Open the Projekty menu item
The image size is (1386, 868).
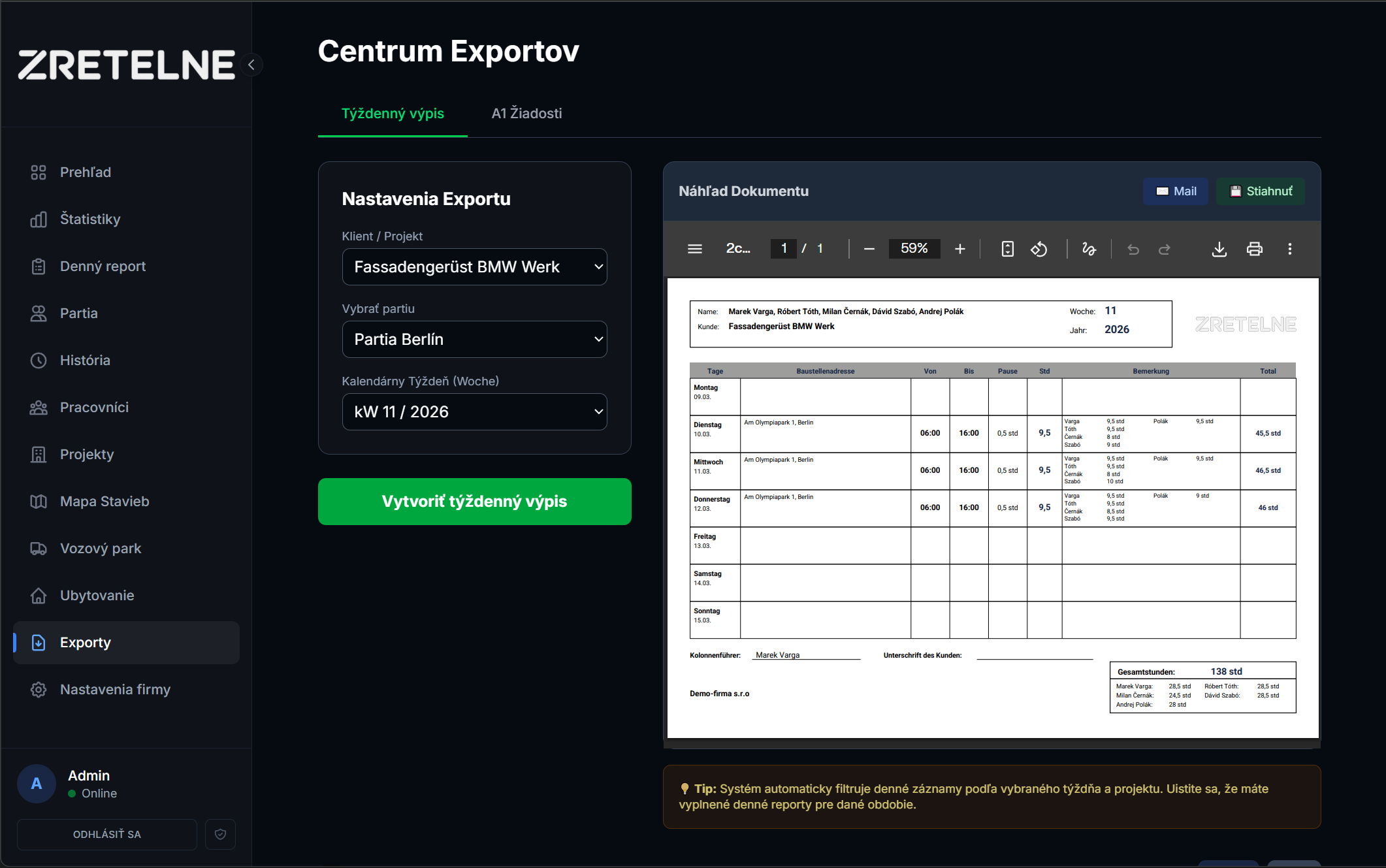126,455
